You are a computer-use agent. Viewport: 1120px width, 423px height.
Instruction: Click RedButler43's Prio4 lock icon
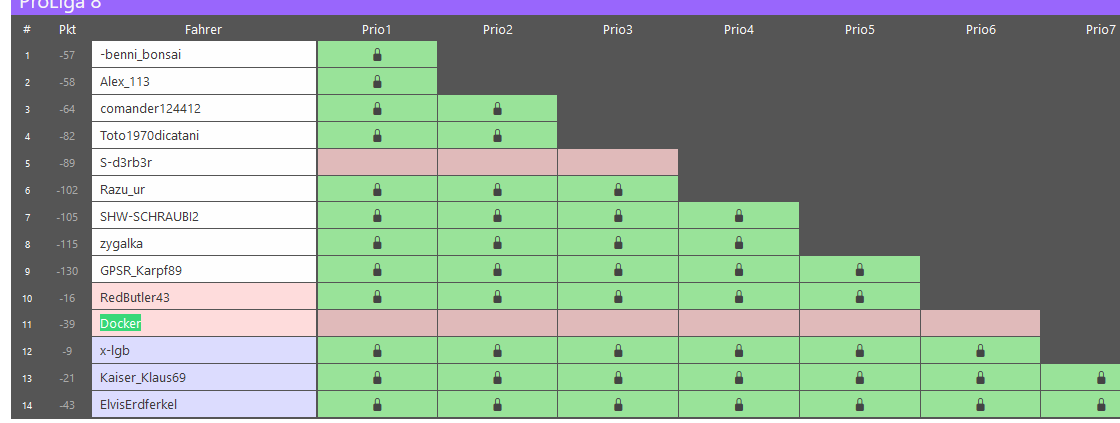click(x=739, y=297)
